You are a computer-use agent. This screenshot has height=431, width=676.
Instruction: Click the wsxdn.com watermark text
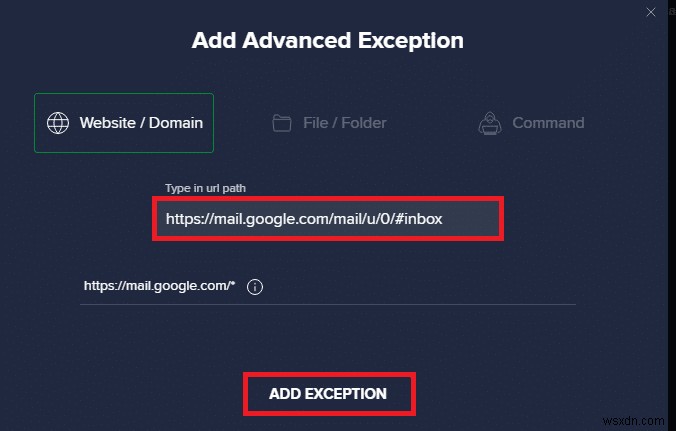(634, 421)
